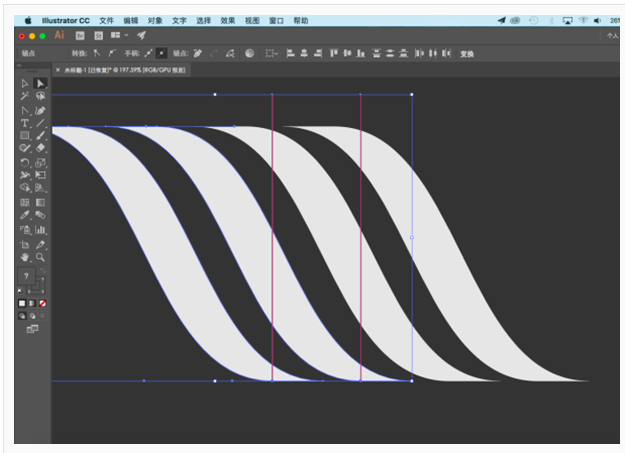Toggle convert anchor point to smooth

(112, 53)
